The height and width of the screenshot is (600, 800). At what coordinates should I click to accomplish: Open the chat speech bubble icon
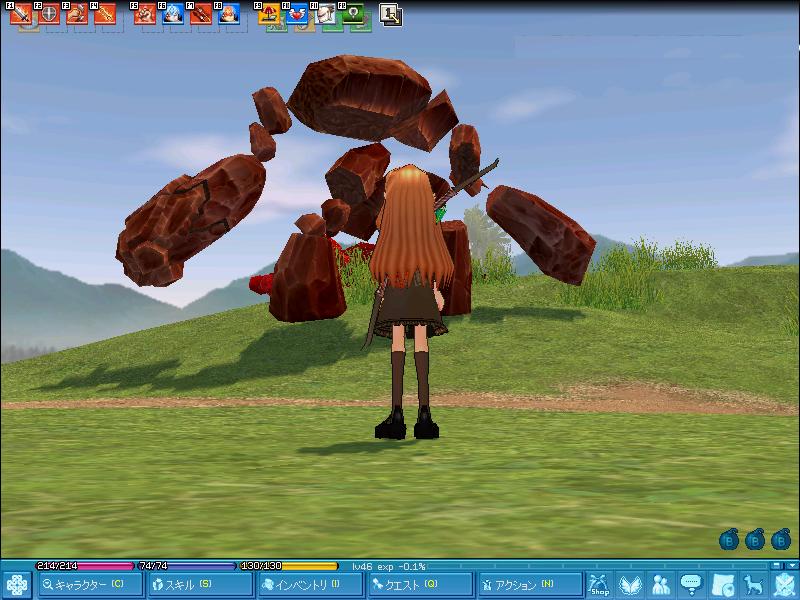(691, 584)
